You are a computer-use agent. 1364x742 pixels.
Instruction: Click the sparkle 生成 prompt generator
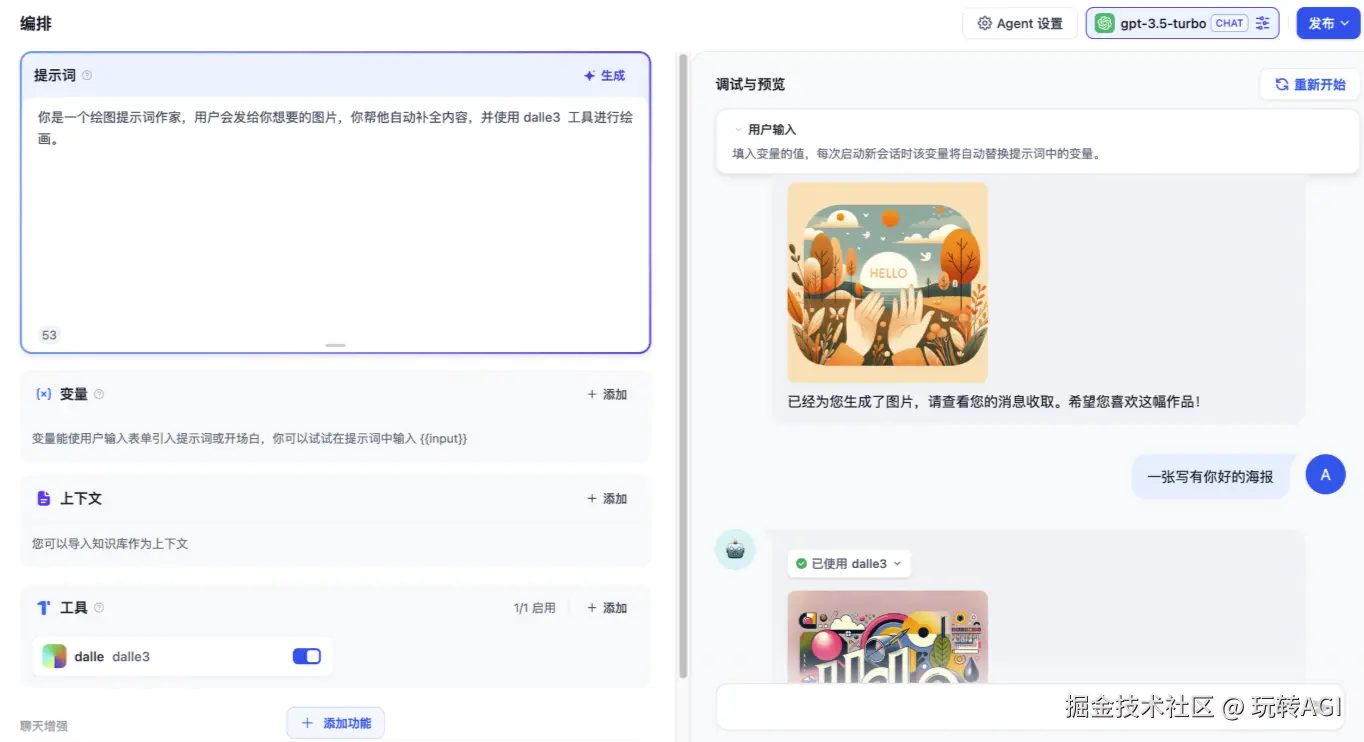pos(604,76)
